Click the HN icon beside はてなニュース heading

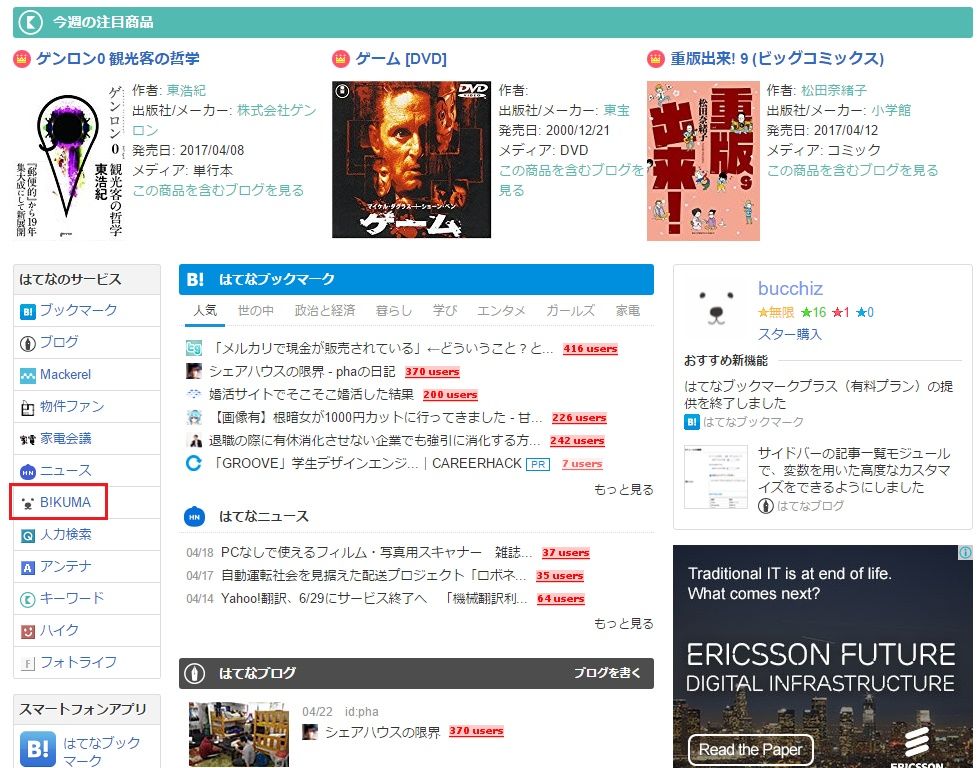coord(194,517)
